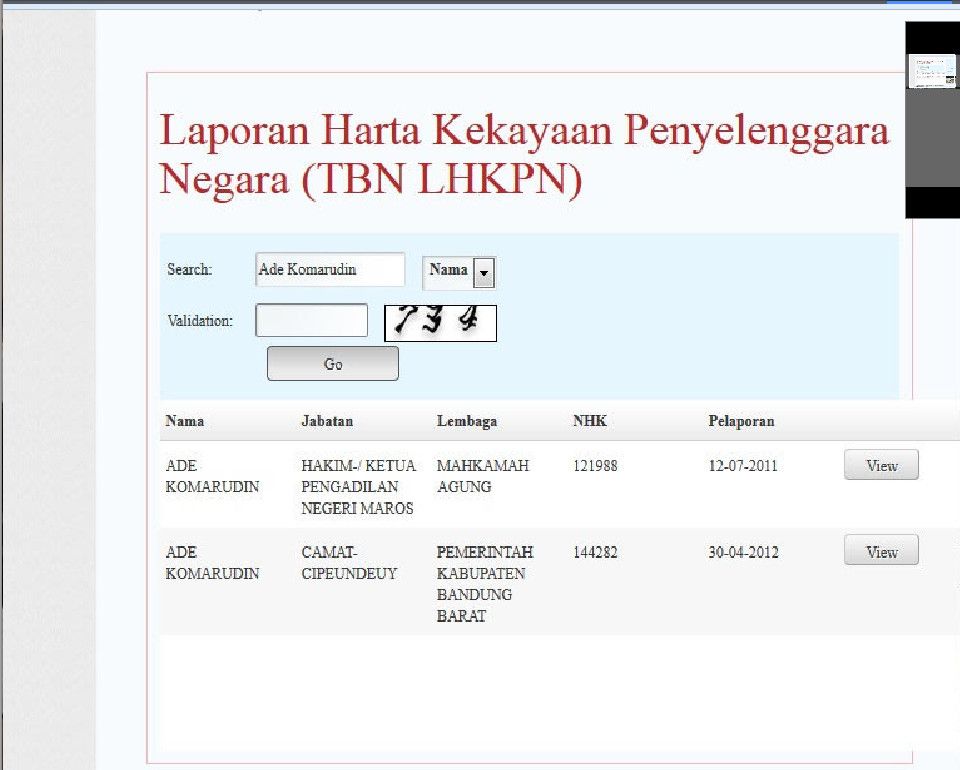Open the page thumbnail preview at top right
Image resolution: width=960 pixels, height=770 pixels.
(931, 72)
